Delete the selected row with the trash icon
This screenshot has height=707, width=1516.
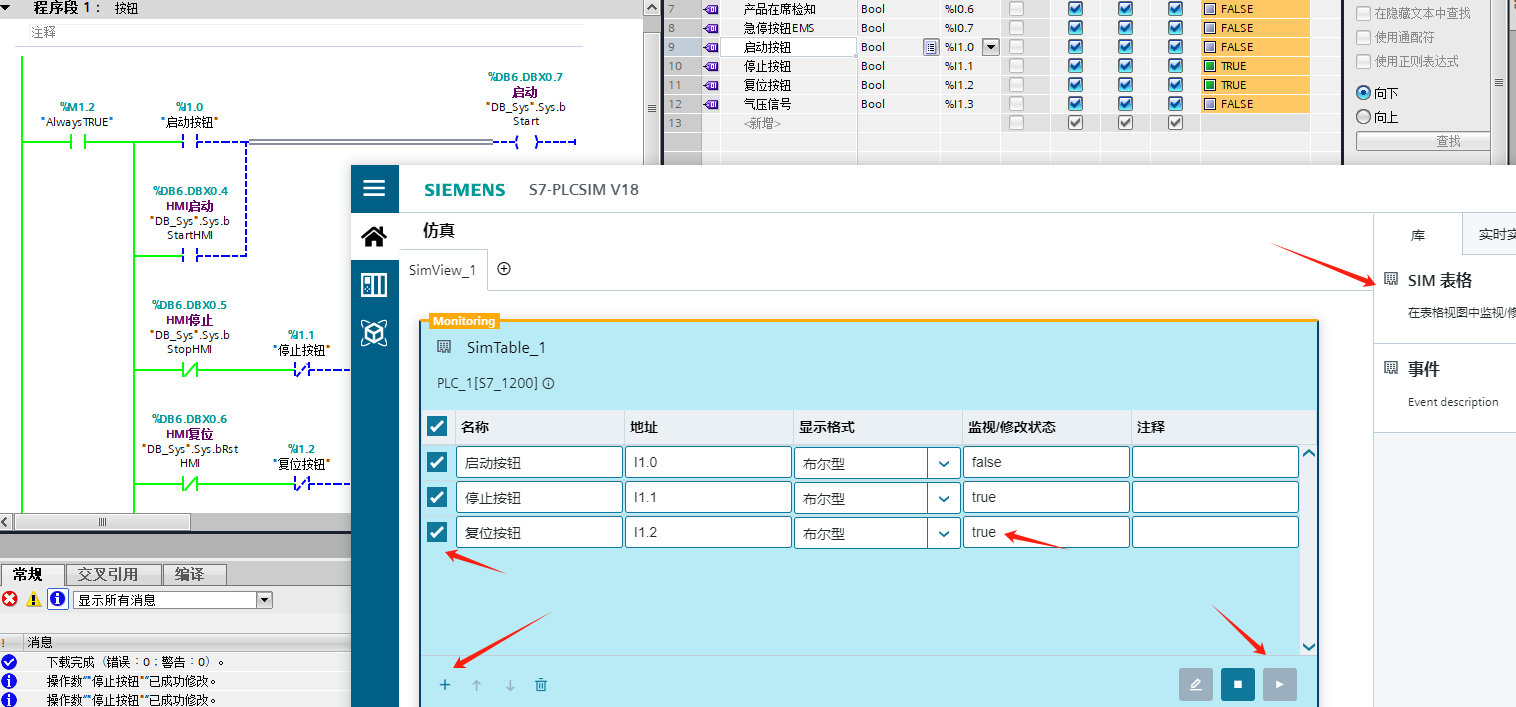541,685
